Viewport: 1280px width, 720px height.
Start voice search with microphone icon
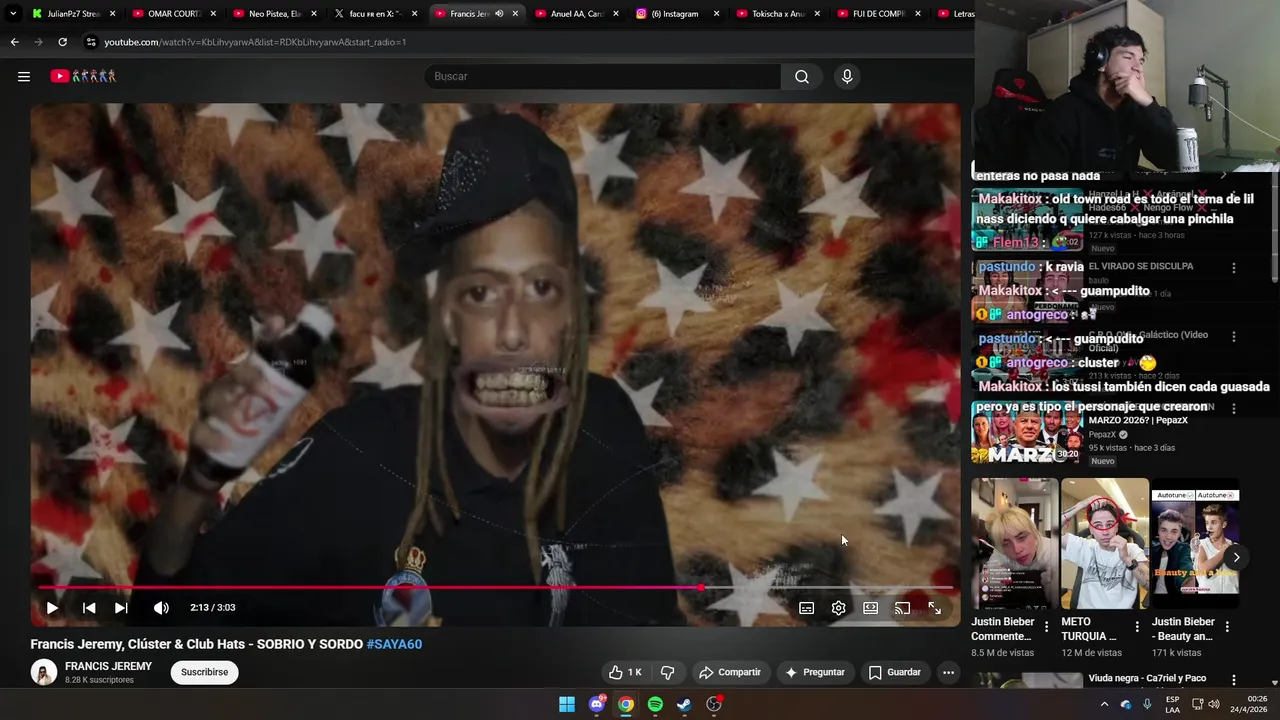tap(847, 76)
